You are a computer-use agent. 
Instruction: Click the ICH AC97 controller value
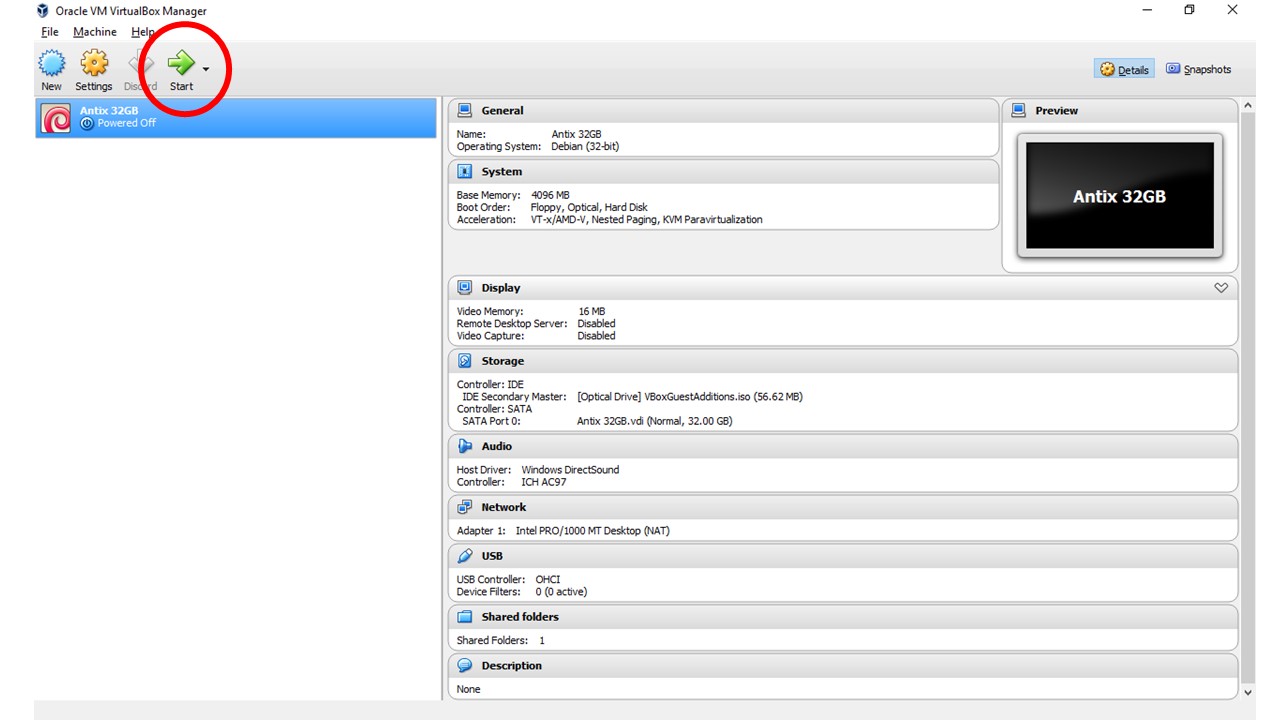544,482
